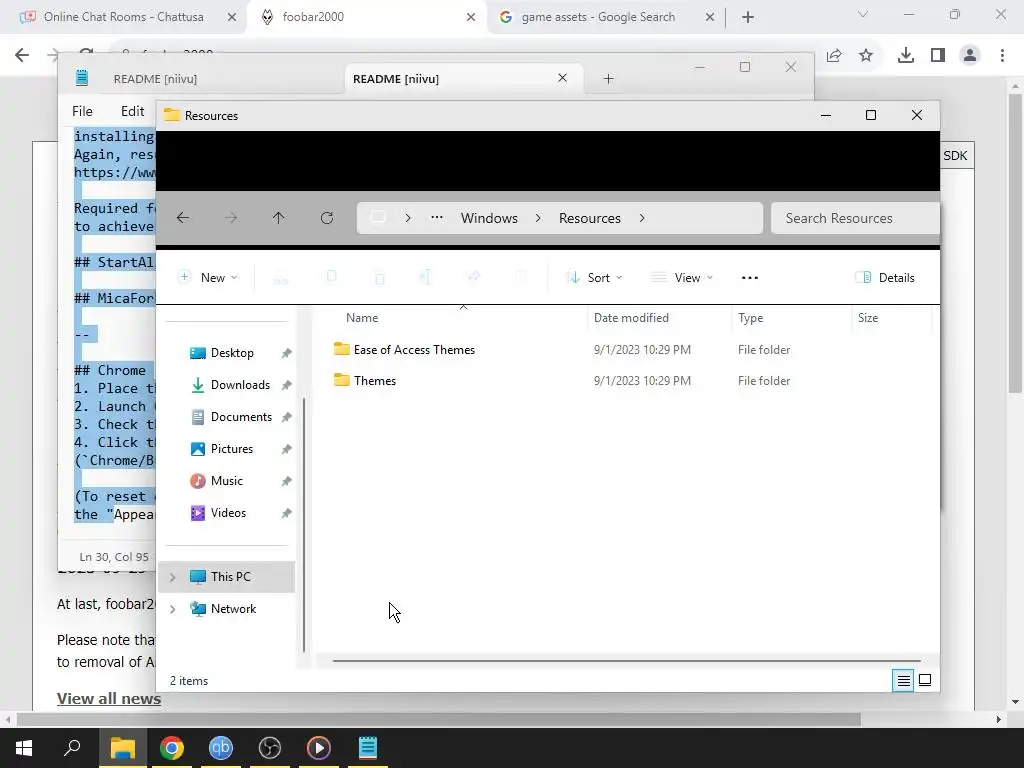This screenshot has height=768, width=1024.
Task: Open Documents in Explorer sidebar
Action: [x=241, y=417]
